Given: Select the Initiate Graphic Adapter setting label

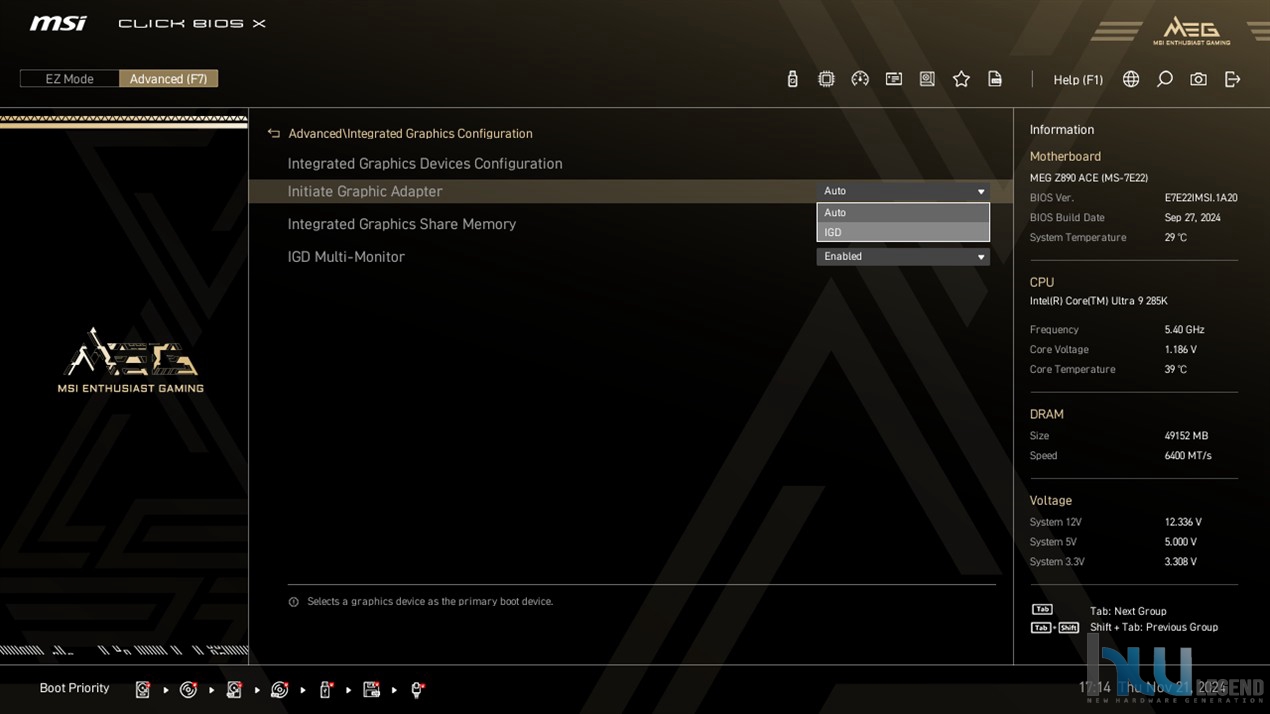Looking at the screenshot, I should [365, 192].
